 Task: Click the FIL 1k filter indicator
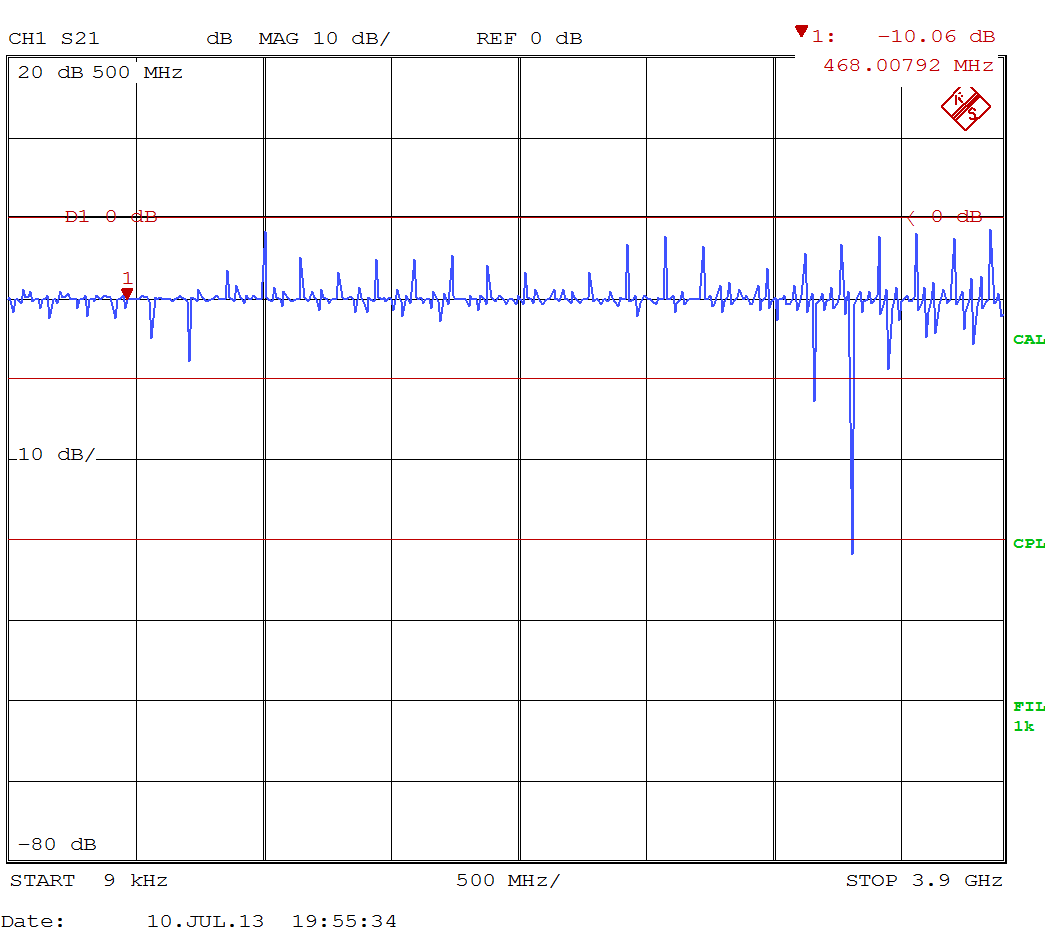[x=1028, y=716]
